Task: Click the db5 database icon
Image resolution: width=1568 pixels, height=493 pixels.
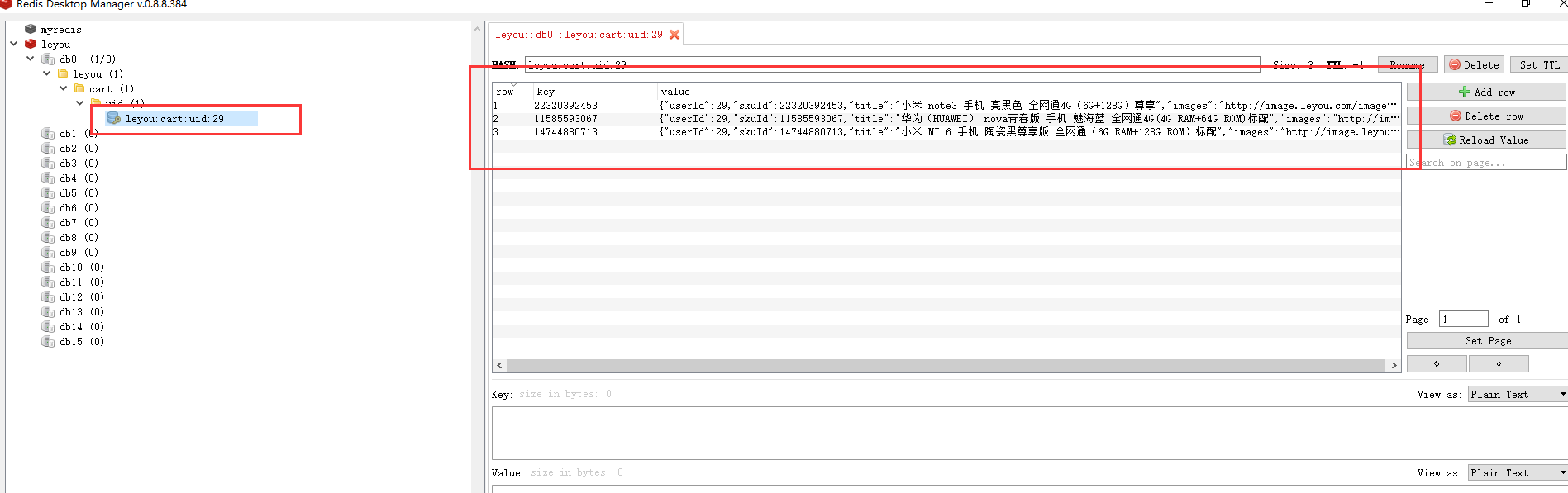Action: coord(48,192)
